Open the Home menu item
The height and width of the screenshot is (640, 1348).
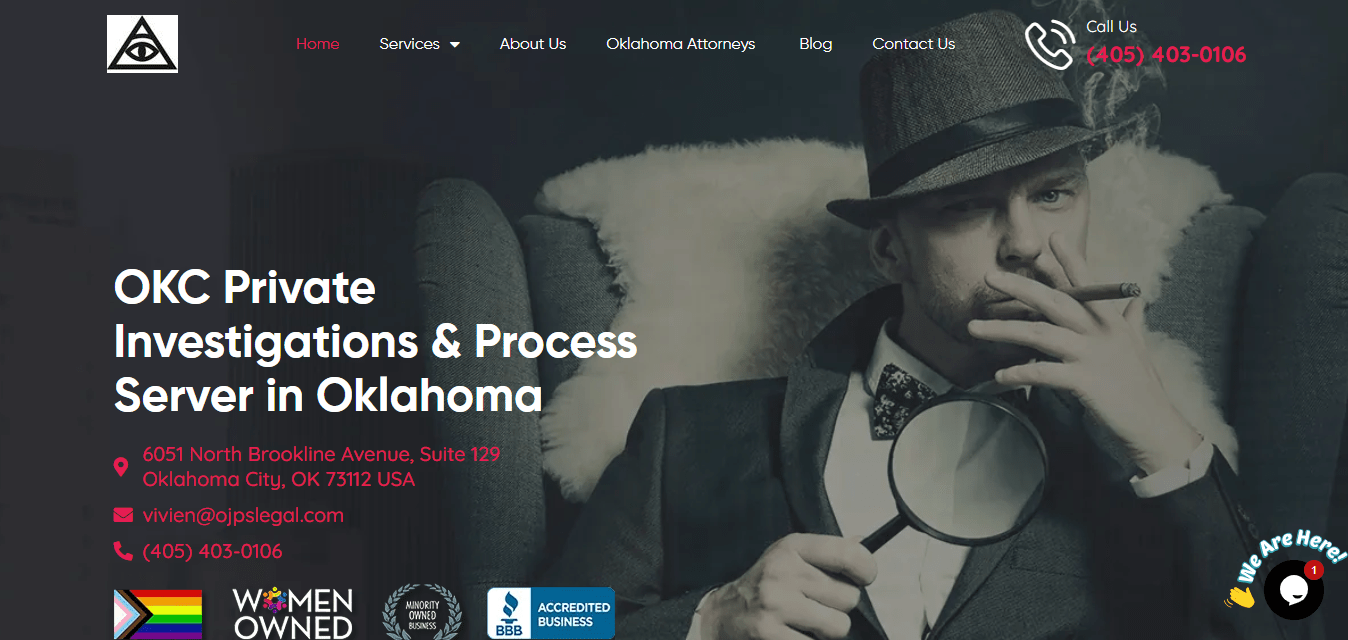[x=318, y=44]
